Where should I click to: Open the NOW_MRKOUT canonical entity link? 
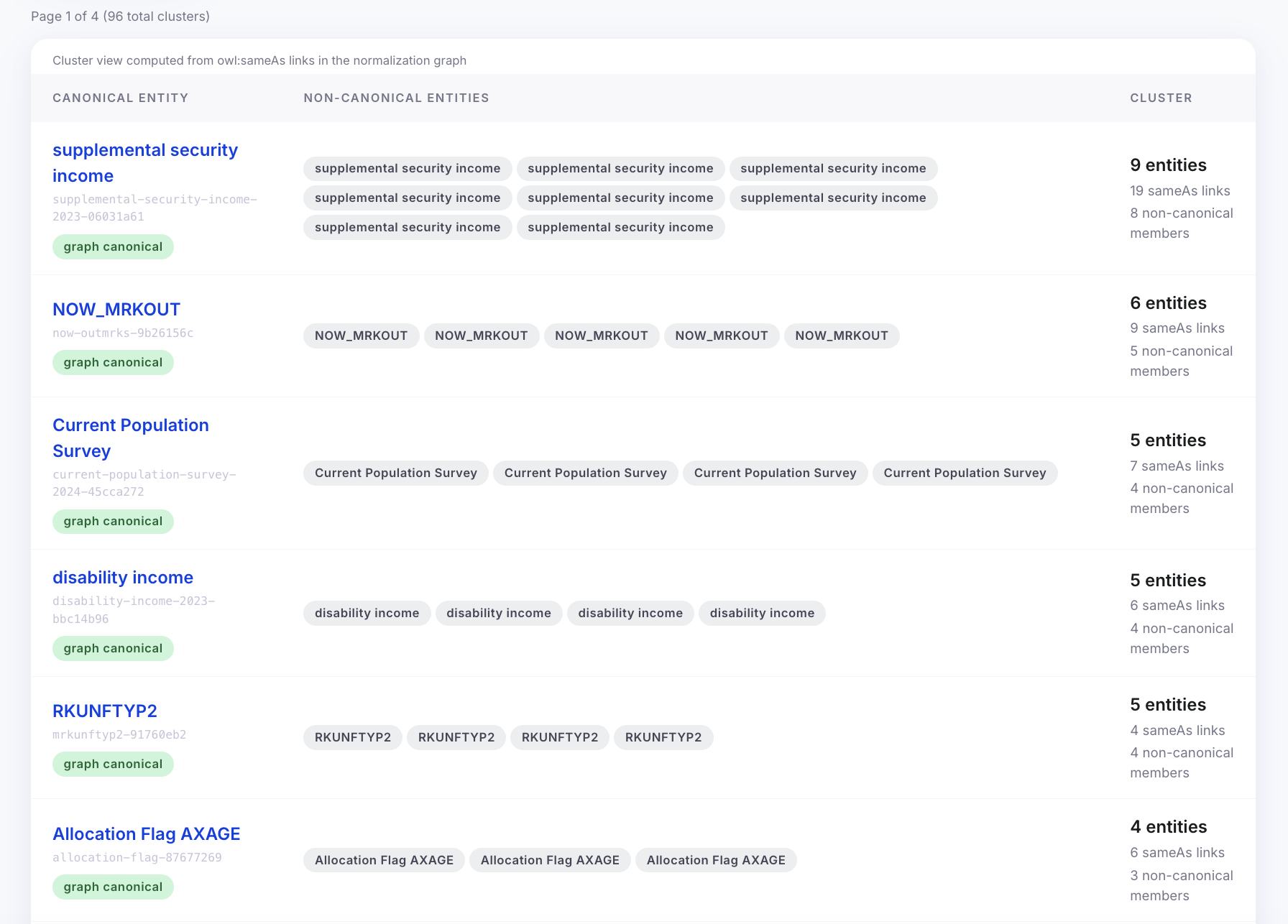pyautogui.click(x=116, y=309)
